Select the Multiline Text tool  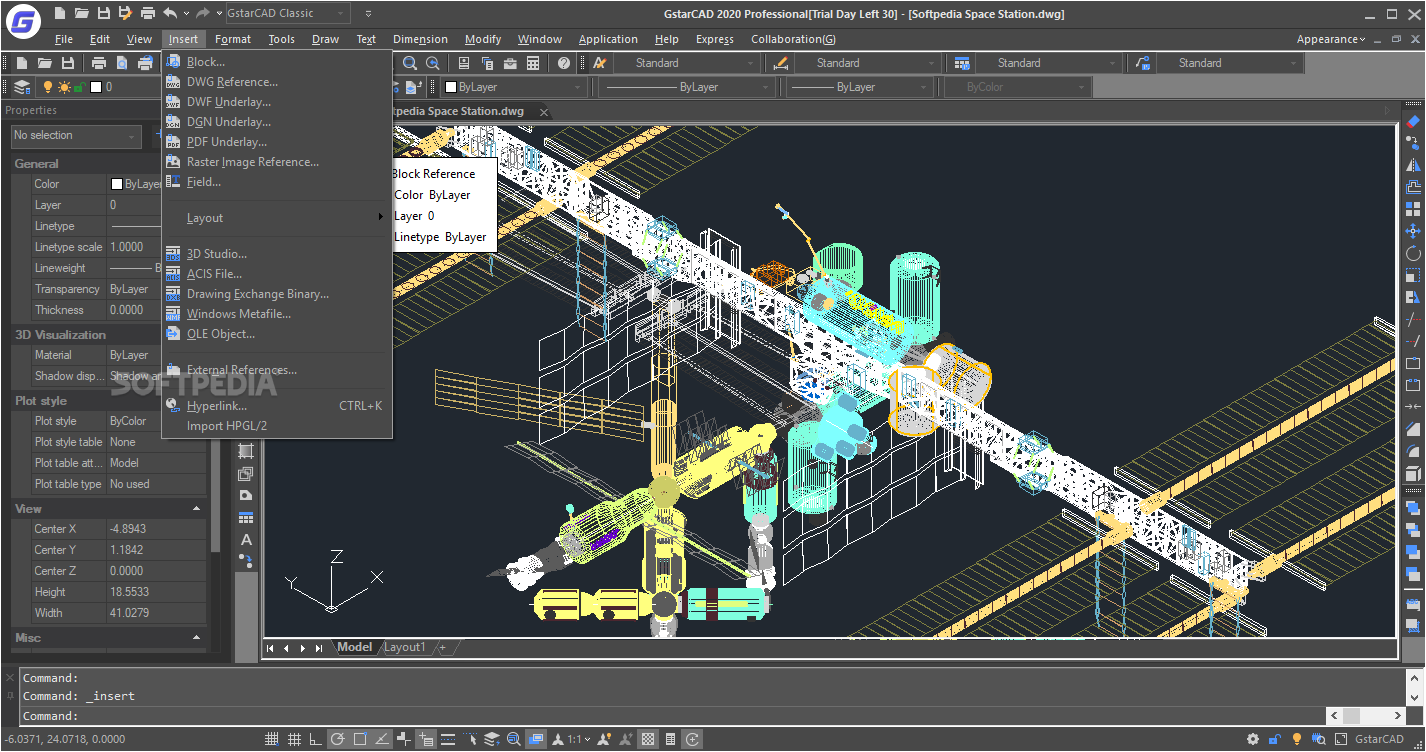[x=246, y=540]
